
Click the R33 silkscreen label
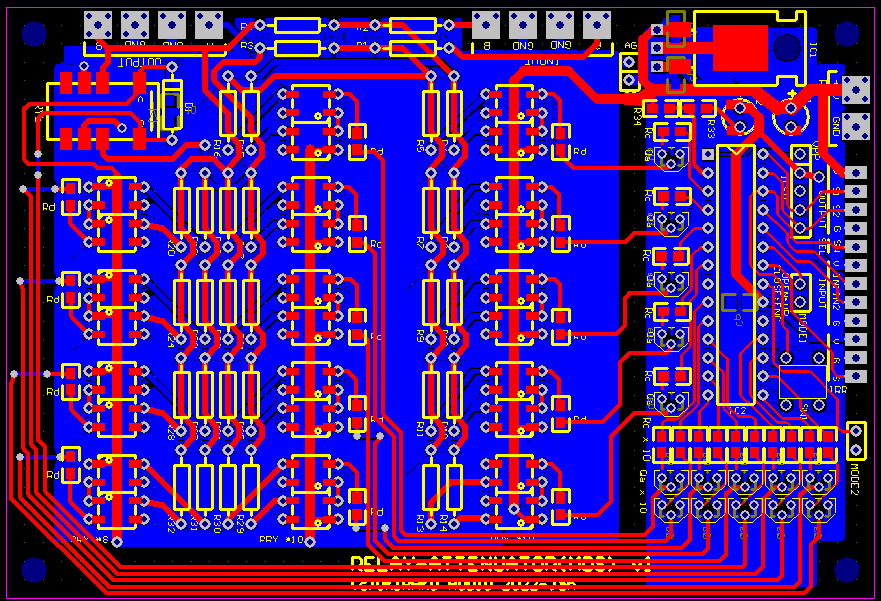(711, 128)
